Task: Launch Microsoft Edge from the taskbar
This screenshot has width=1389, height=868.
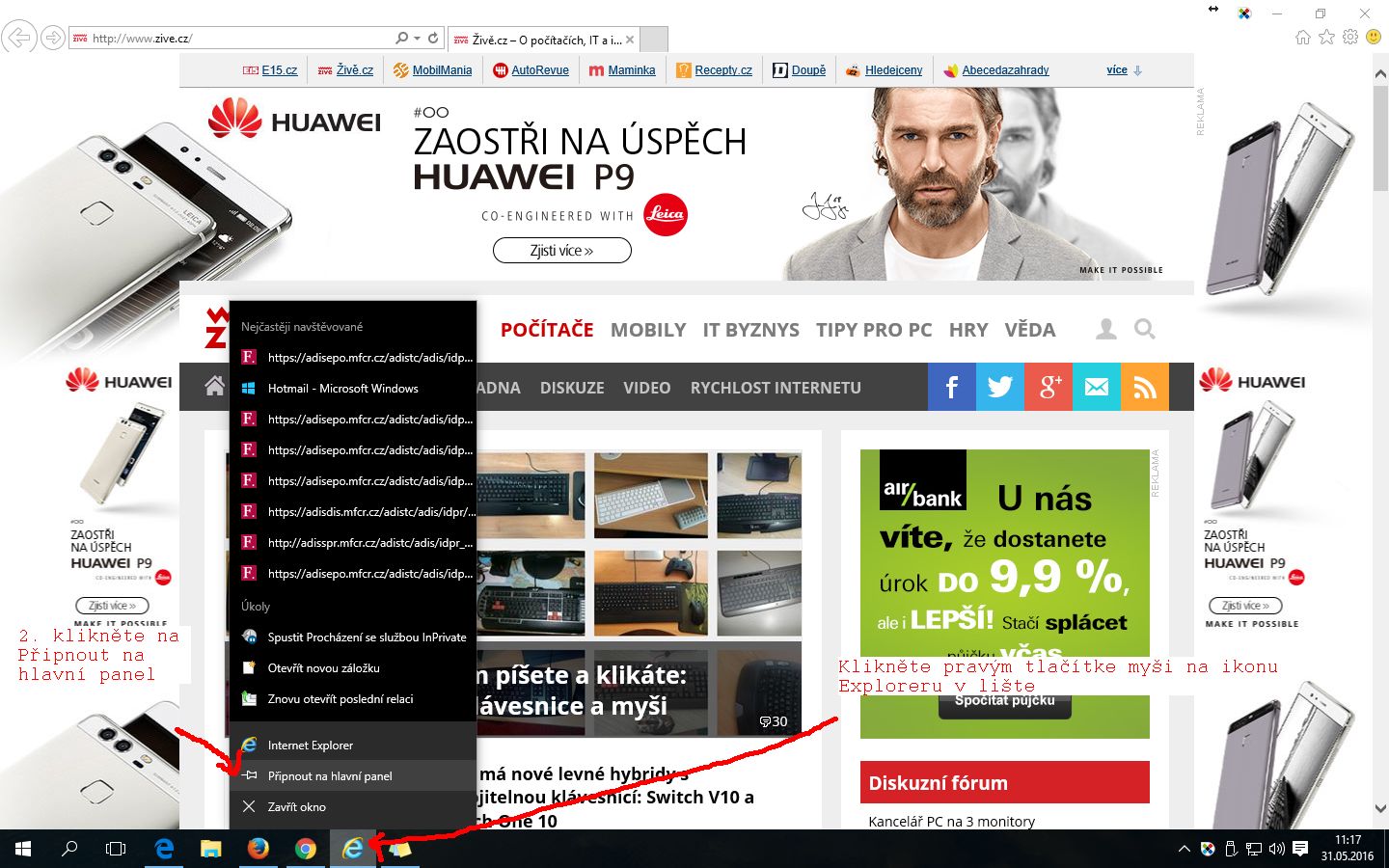Action: (164, 849)
